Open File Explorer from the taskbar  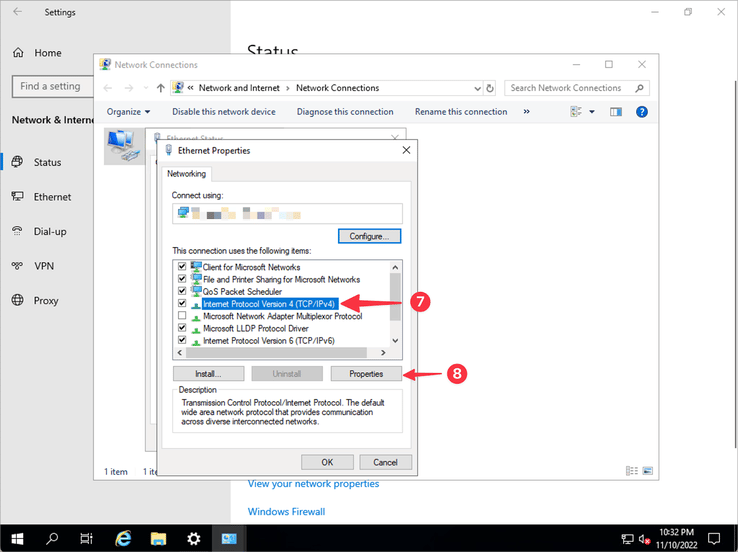pyautogui.click(x=158, y=538)
